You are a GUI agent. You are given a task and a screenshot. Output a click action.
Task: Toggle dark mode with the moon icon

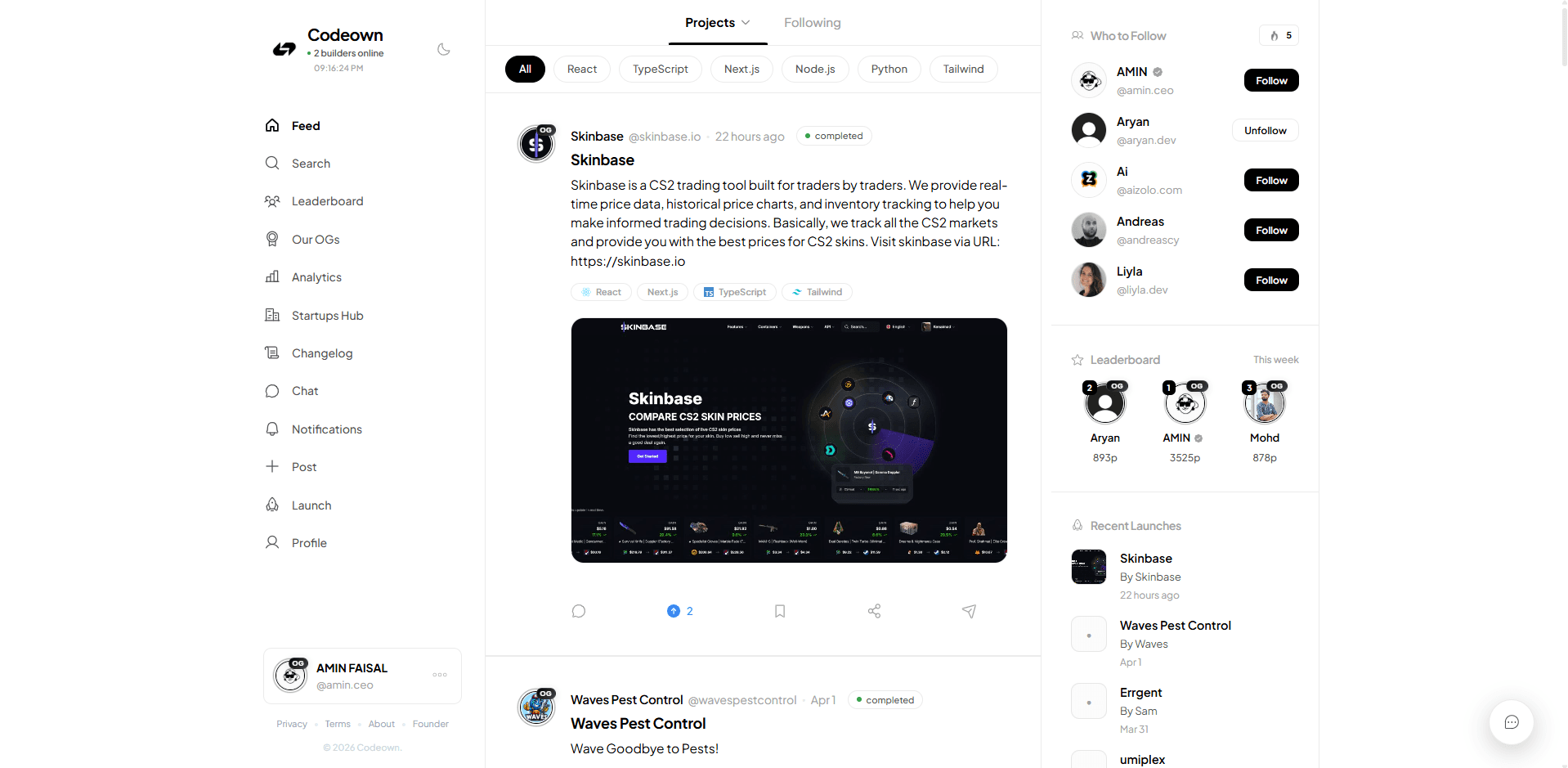443,49
